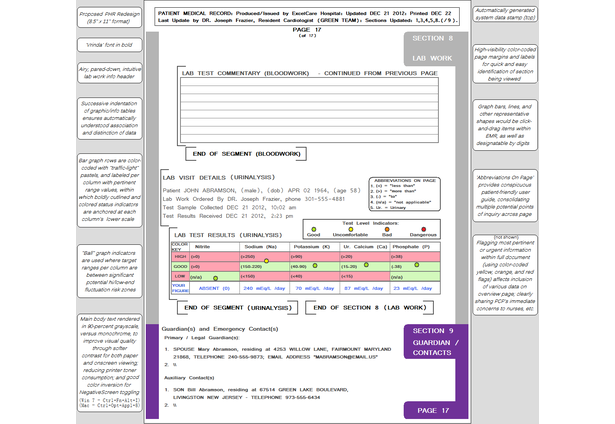The height and width of the screenshot is (424, 615).
Task: Click 'Lab Test Commentary (Bloodwork)' heading
Action: pyautogui.click(x=246, y=73)
